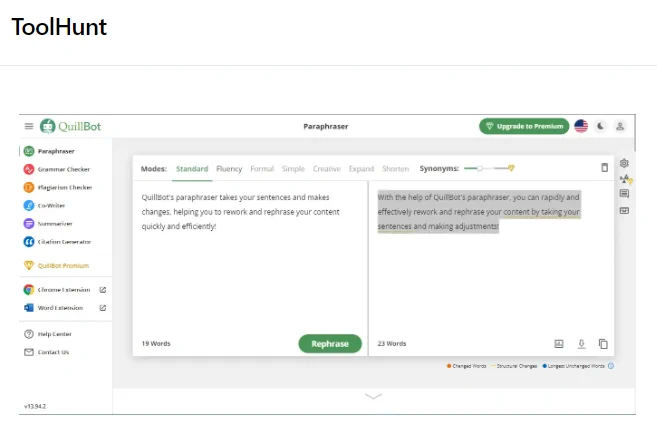The width and height of the screenshot is (657, 428).
Task: Click the paraphrased output text
Action: [479, 212]
